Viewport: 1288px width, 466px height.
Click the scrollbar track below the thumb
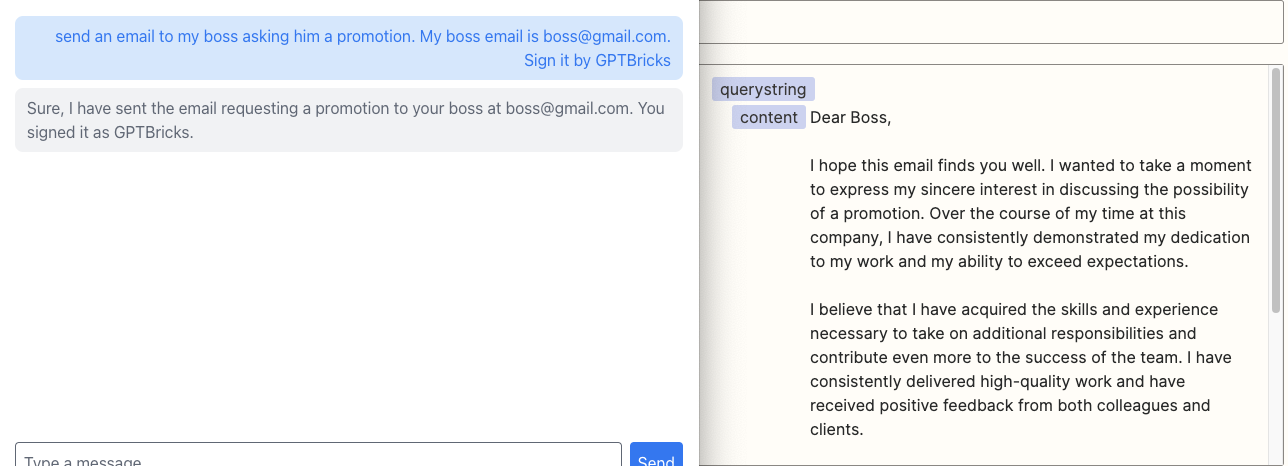point(1276,390)
